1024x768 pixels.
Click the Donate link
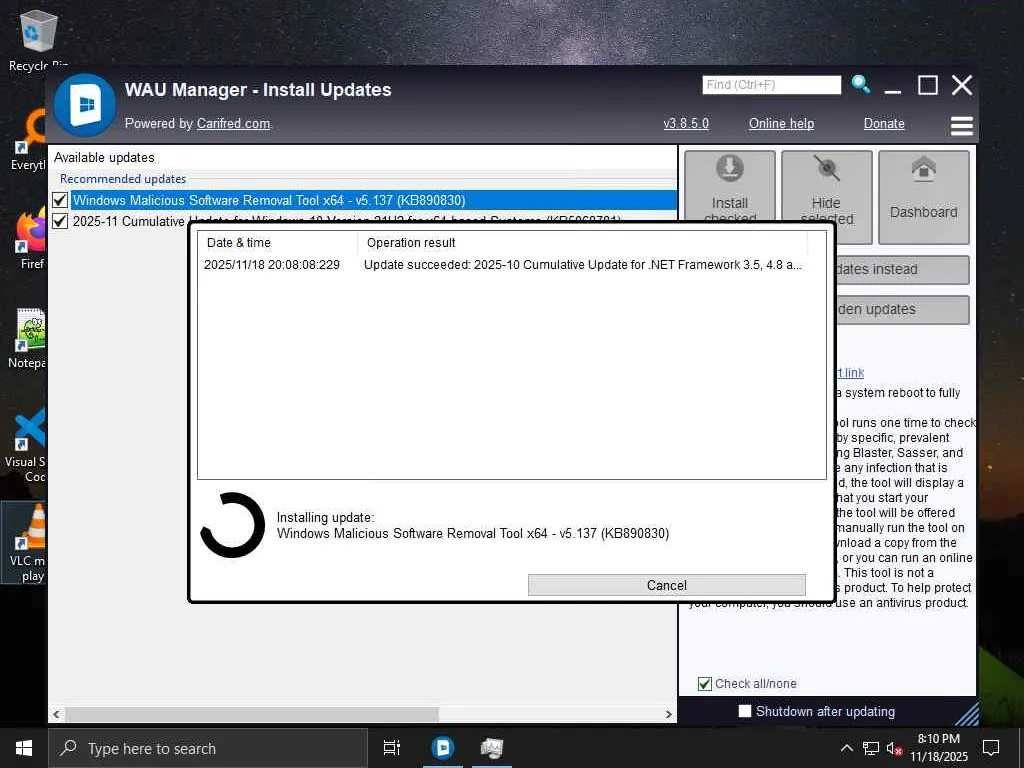point(884,123)
